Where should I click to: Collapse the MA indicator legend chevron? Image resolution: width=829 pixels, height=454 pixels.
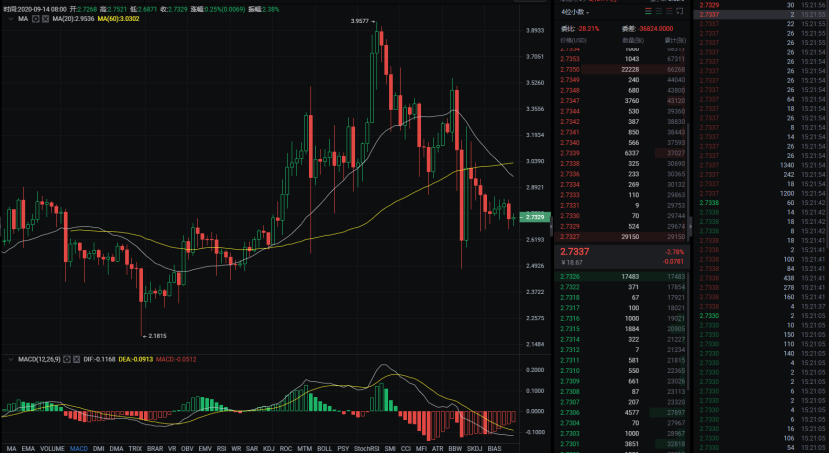11,18
